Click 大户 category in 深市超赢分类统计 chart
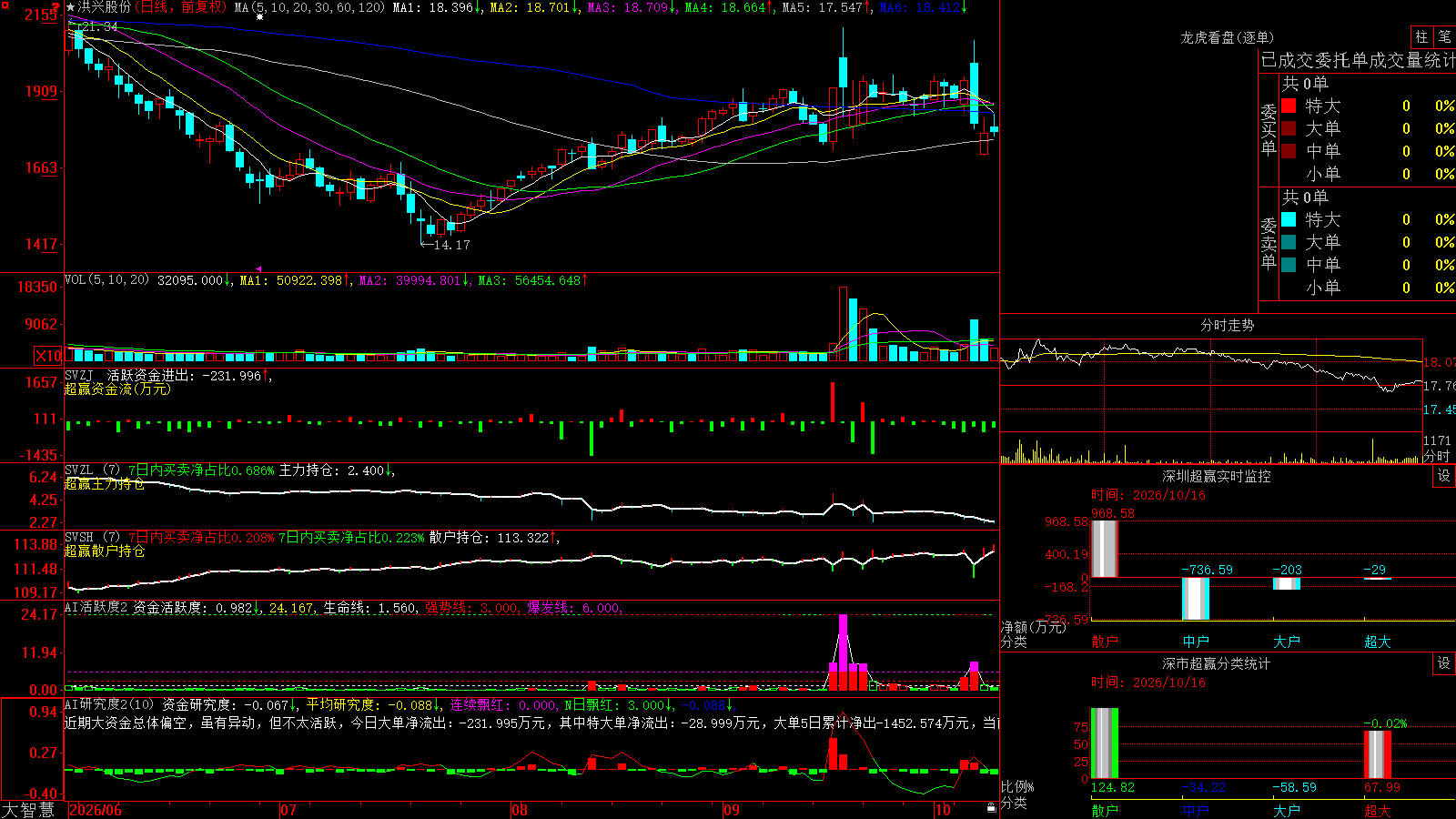The image size is (1456, 819). pyautogui.click(x=1287, y=811)
